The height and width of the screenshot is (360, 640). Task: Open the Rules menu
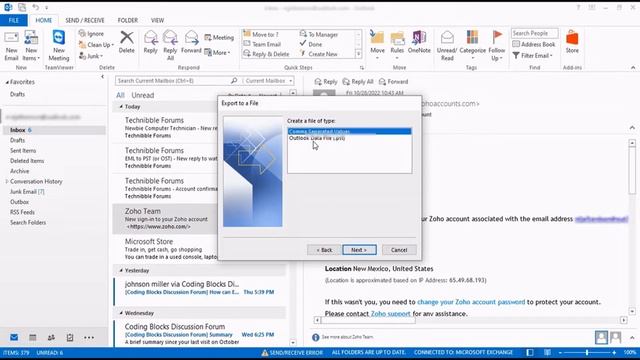point(397,45)
